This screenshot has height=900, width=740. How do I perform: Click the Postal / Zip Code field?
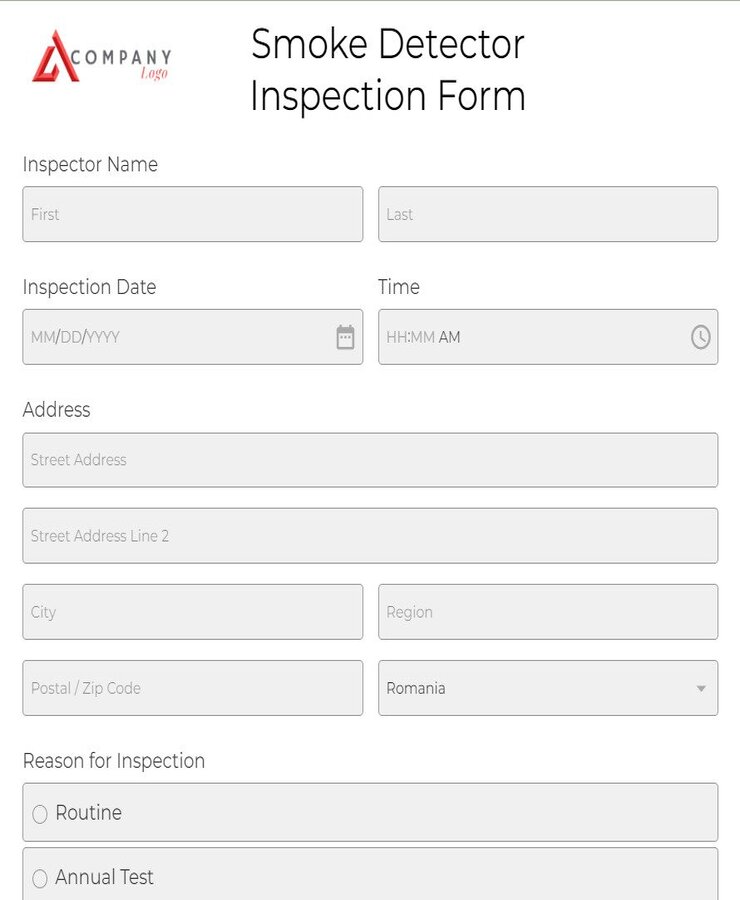click(x=192, y=688)
